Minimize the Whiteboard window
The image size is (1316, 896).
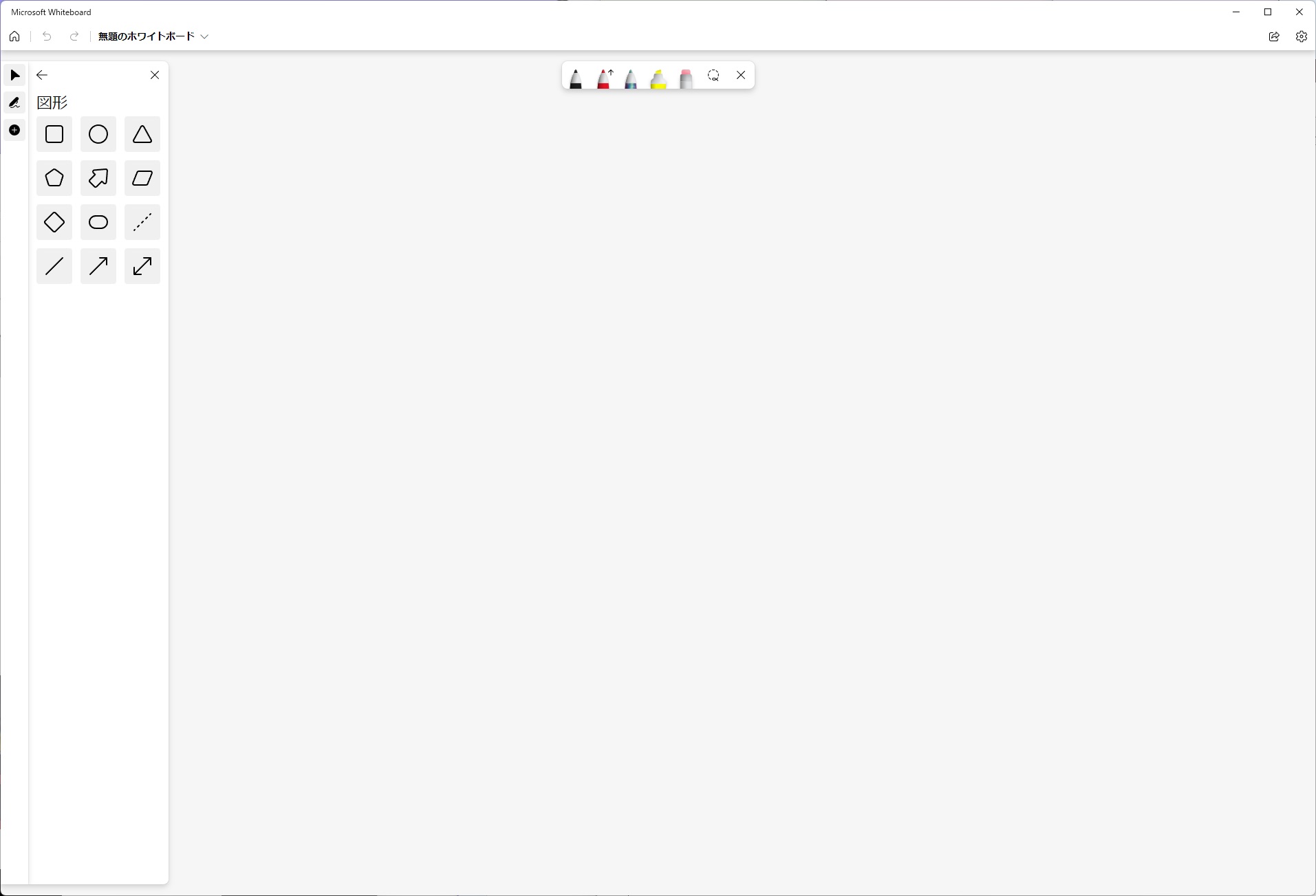[x=1236, y=12]
